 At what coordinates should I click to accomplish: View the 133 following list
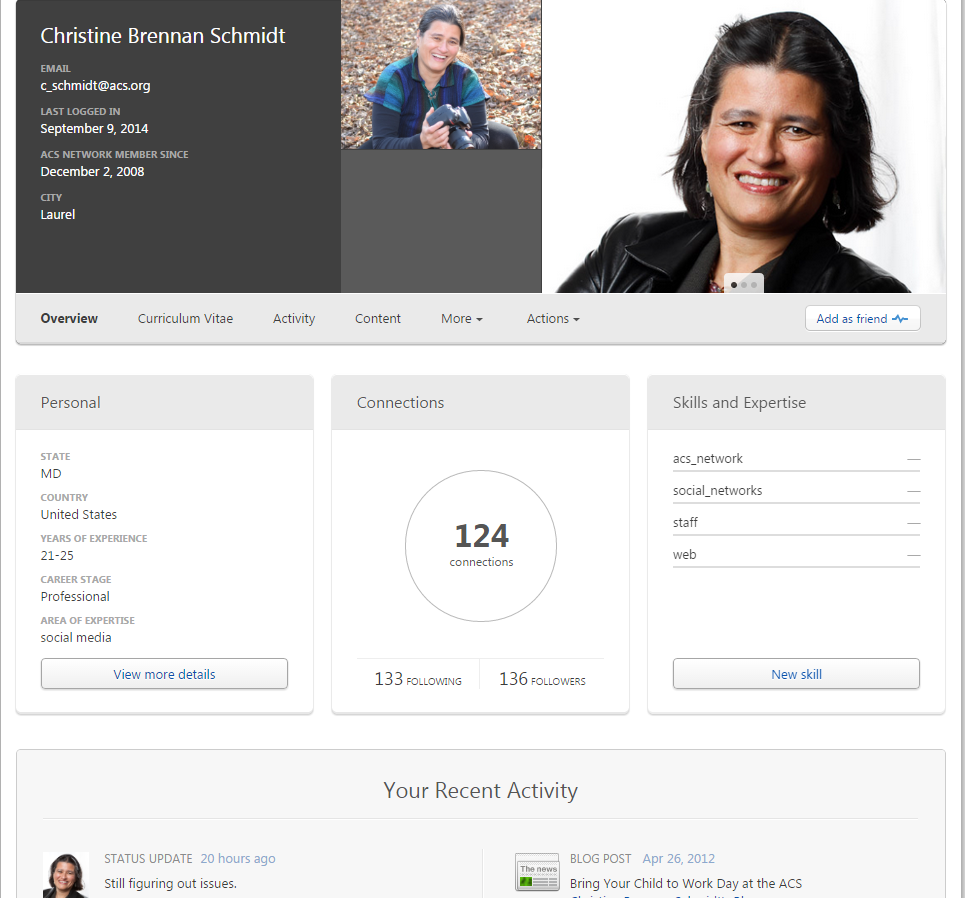418,680
